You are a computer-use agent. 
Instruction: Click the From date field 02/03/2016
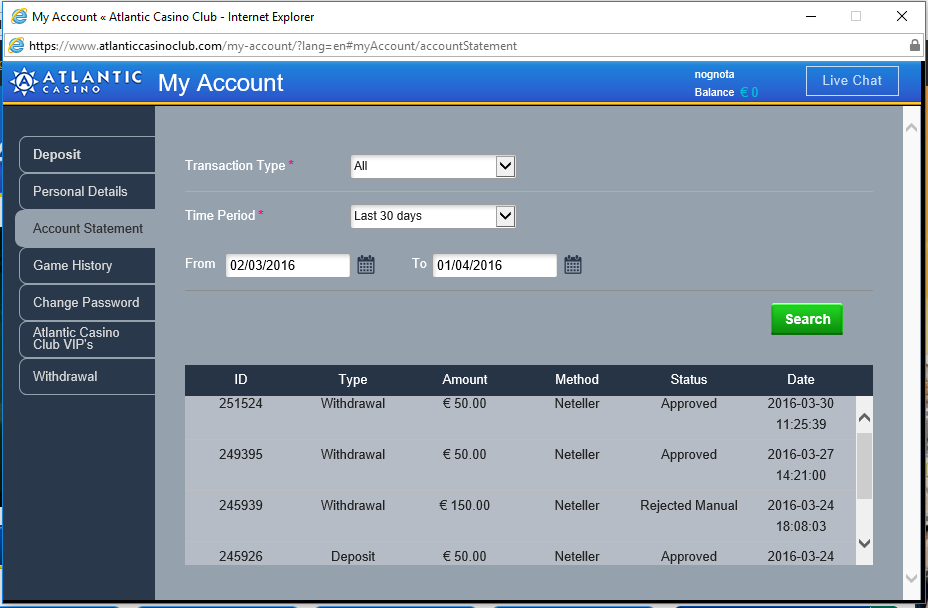288,265
